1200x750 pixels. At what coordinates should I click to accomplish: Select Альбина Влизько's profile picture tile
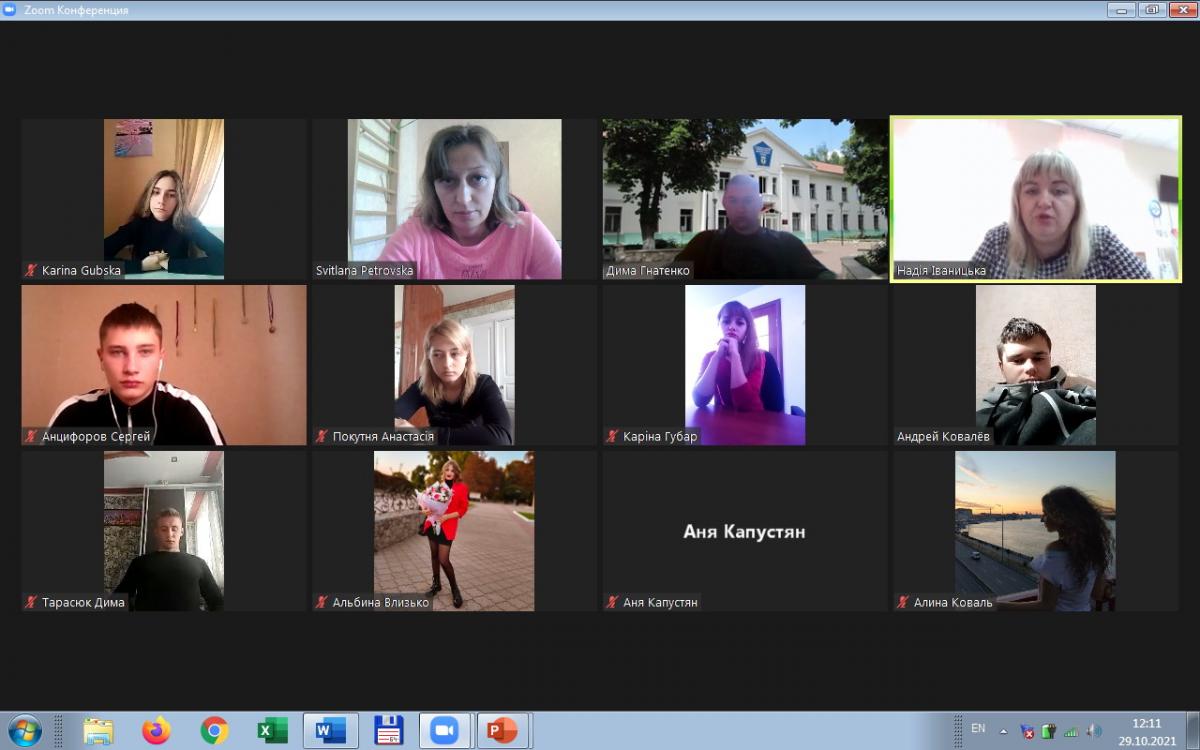point(454,531)
